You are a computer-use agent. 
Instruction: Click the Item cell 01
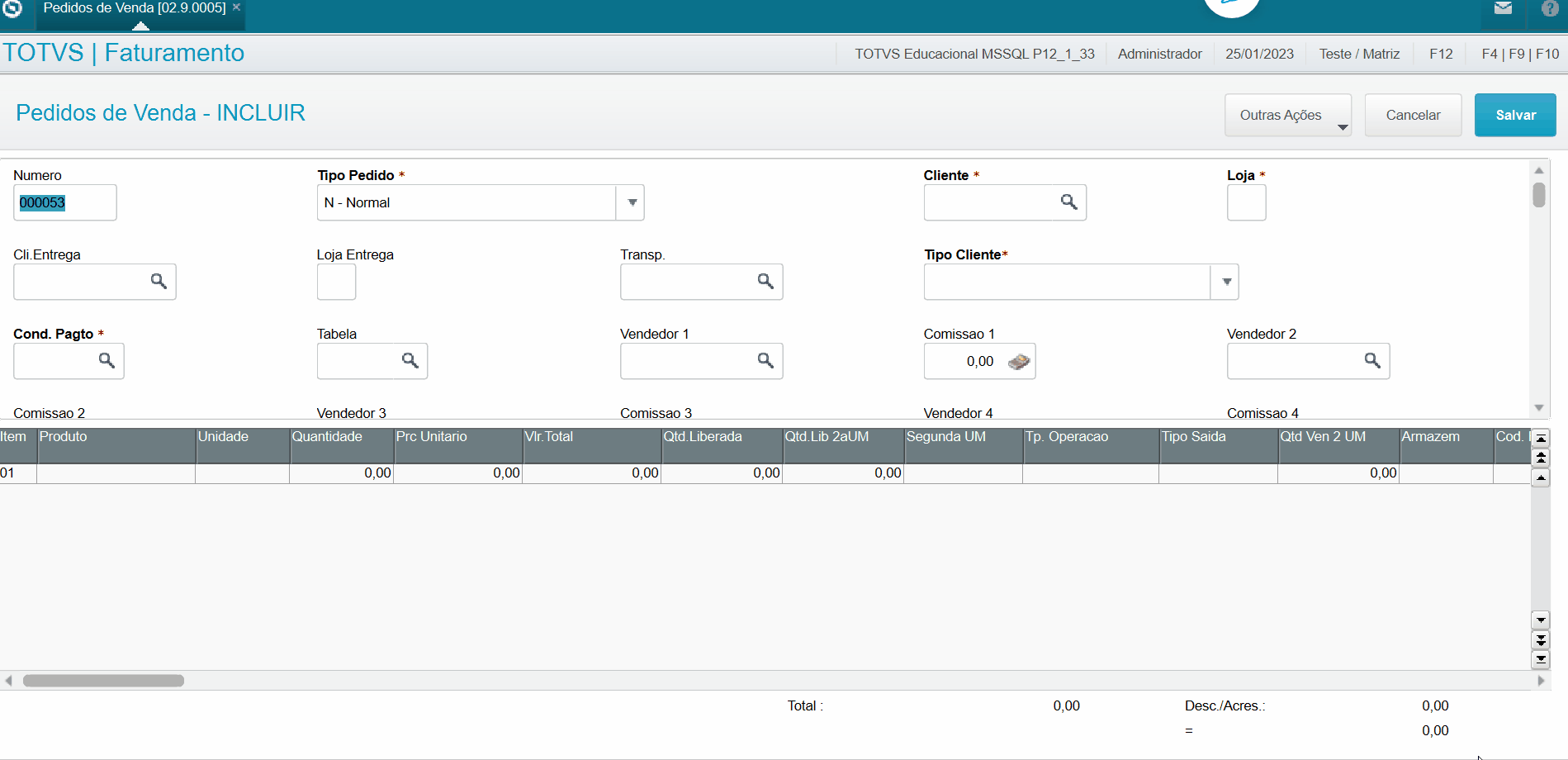[x=17, y=473]
